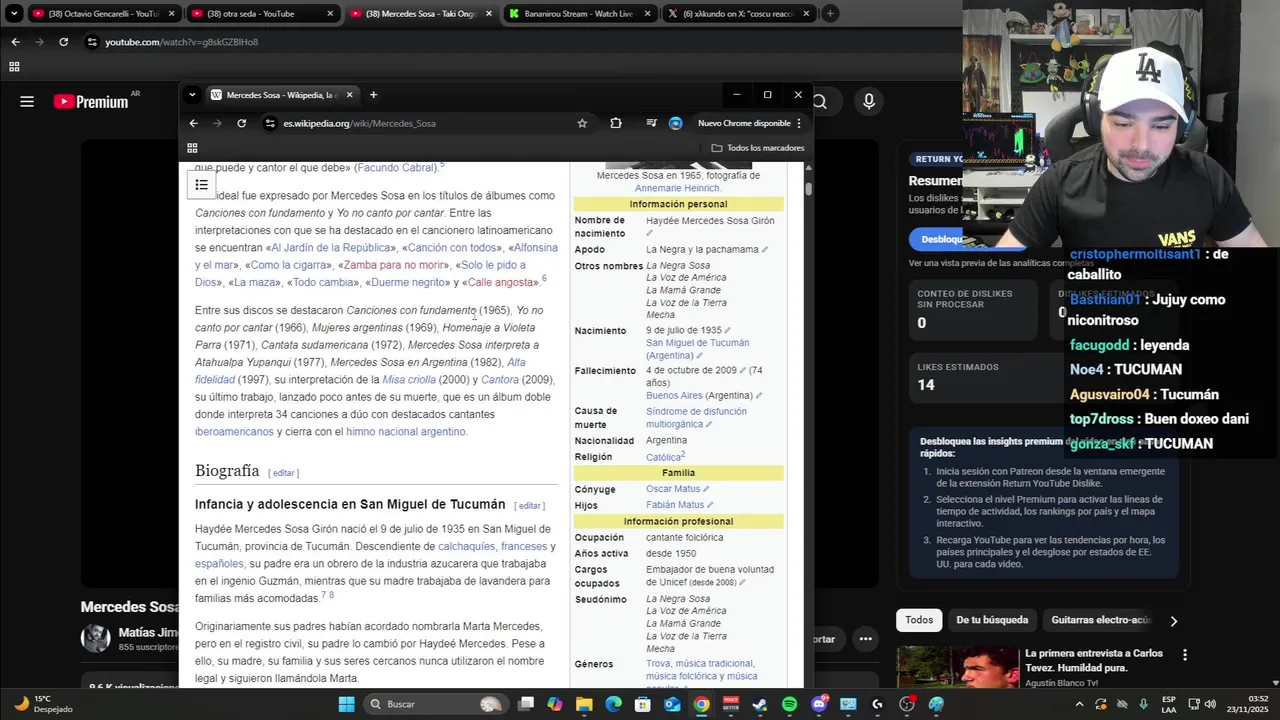Open Google Chrome from the taskbar

pos(702,704)
